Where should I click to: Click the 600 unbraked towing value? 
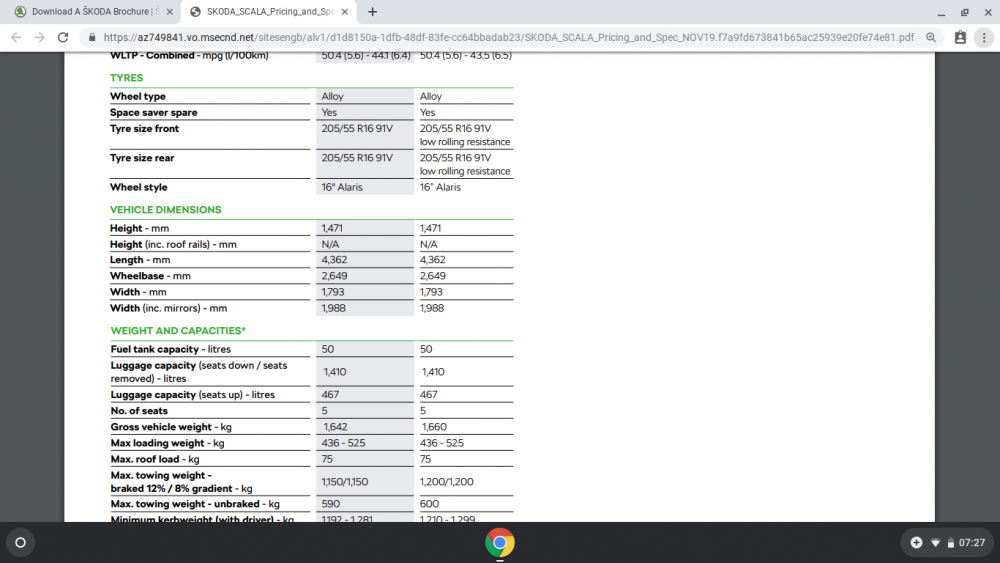click(429, 504)
